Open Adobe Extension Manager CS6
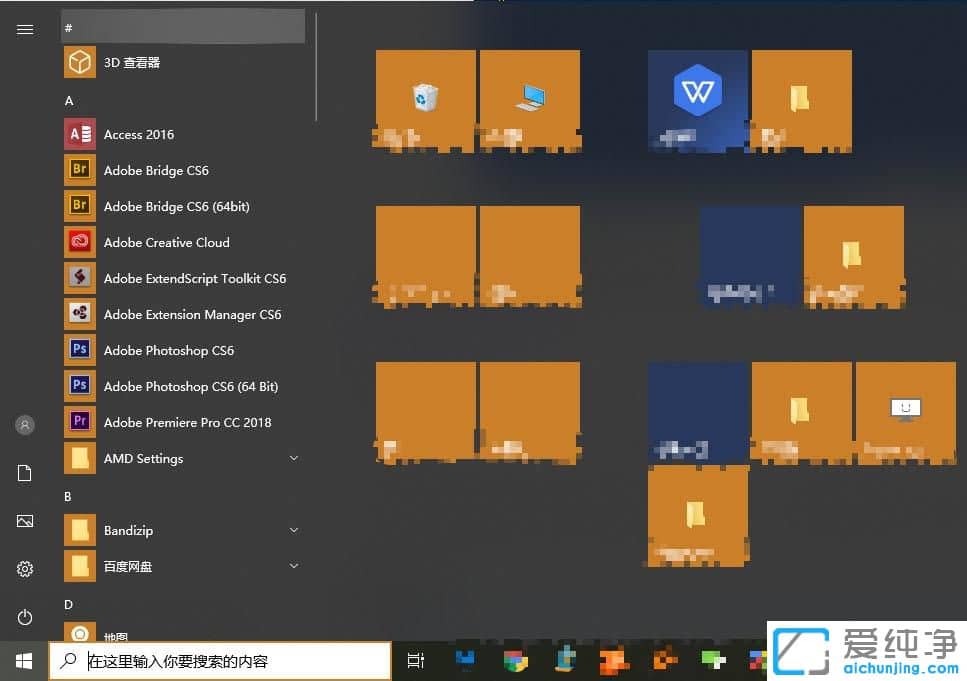The width and height of the screenshot is (967, 681). [192, 314]
